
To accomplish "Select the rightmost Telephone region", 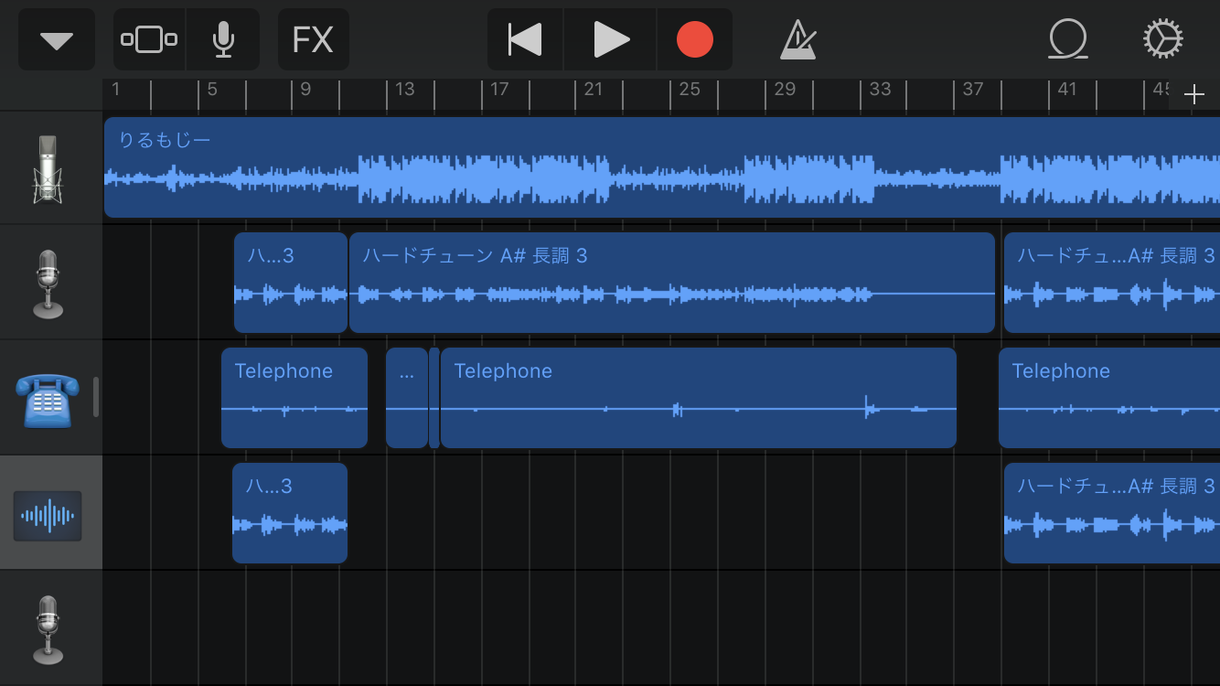I will [x=1109, y=398].
